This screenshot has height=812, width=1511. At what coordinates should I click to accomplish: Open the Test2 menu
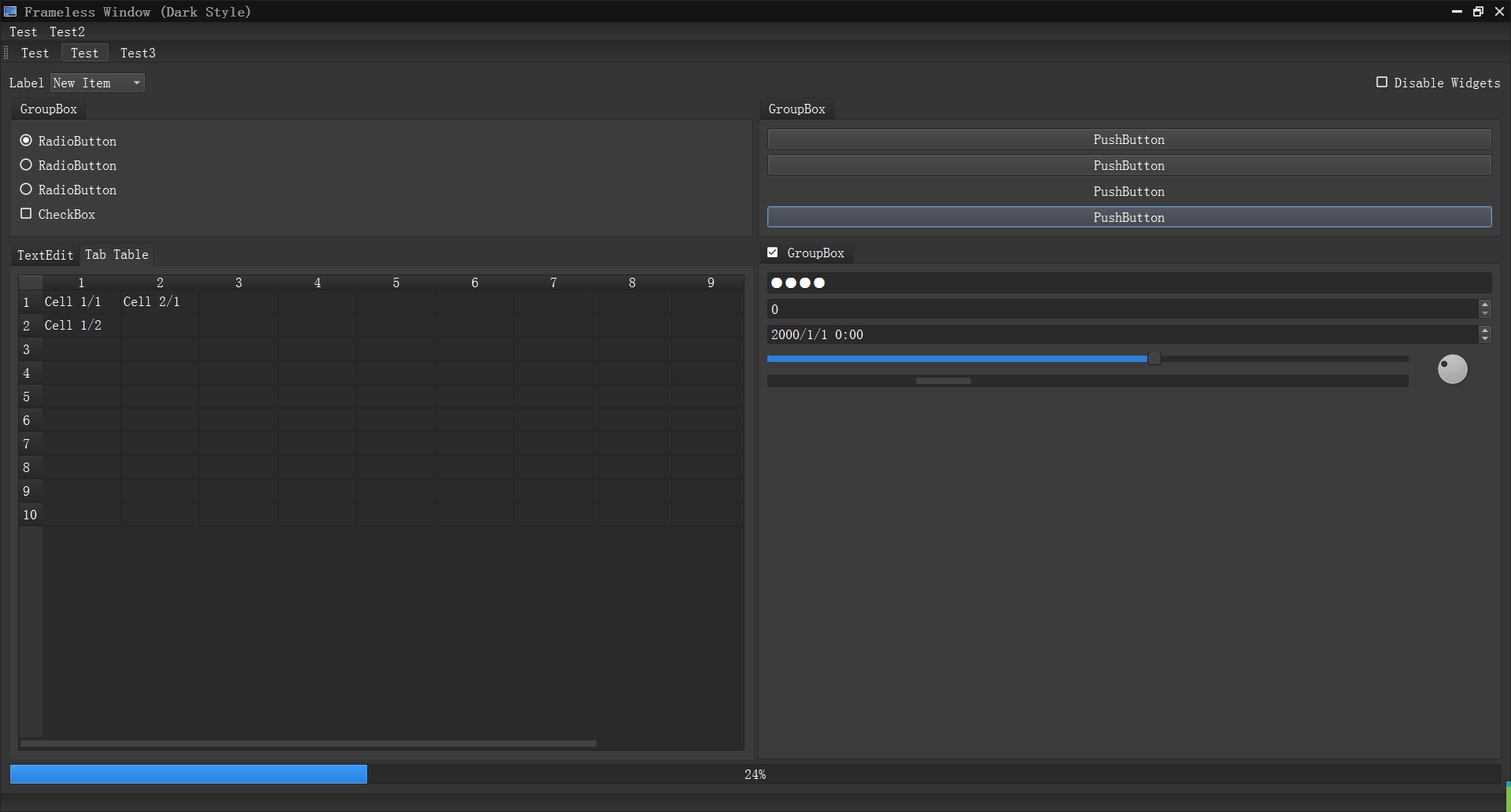point(67,31)
